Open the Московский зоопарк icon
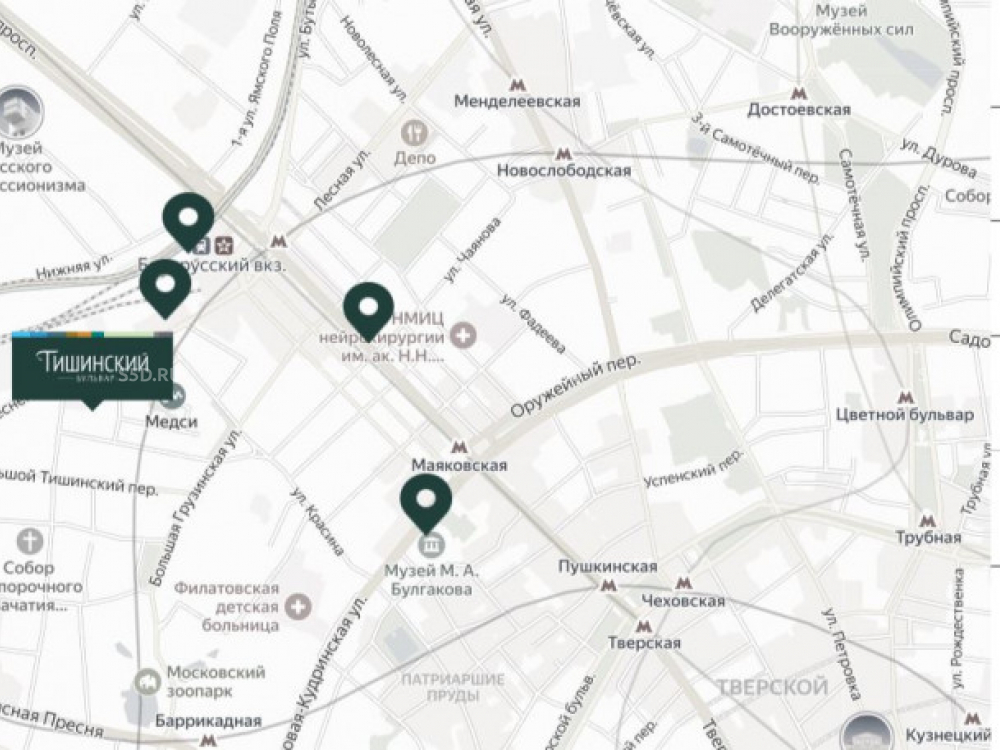This screenshot has width=1000, height=750. (x=148, y=682)
